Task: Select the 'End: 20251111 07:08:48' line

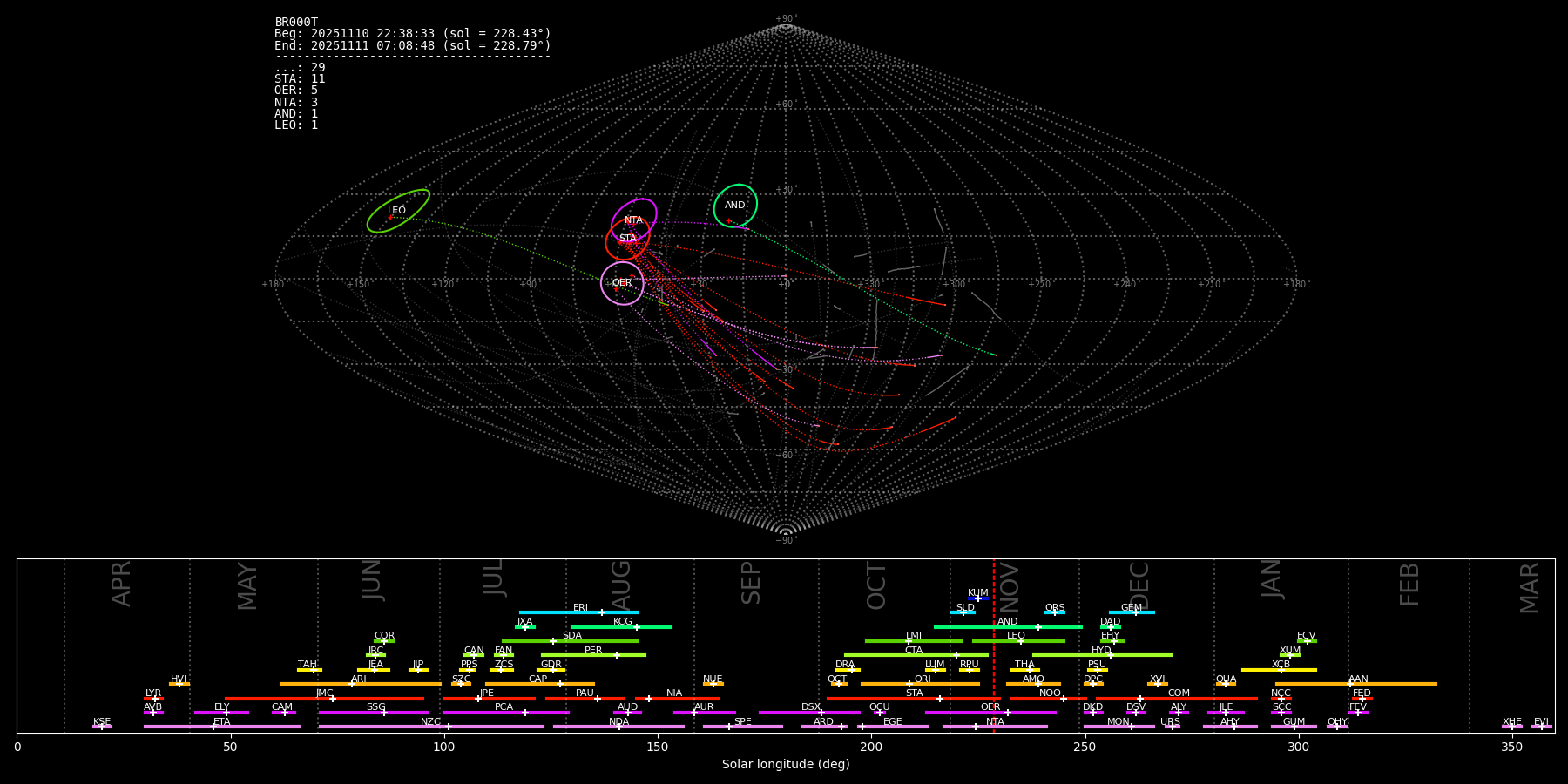Action: click(413, 45)
